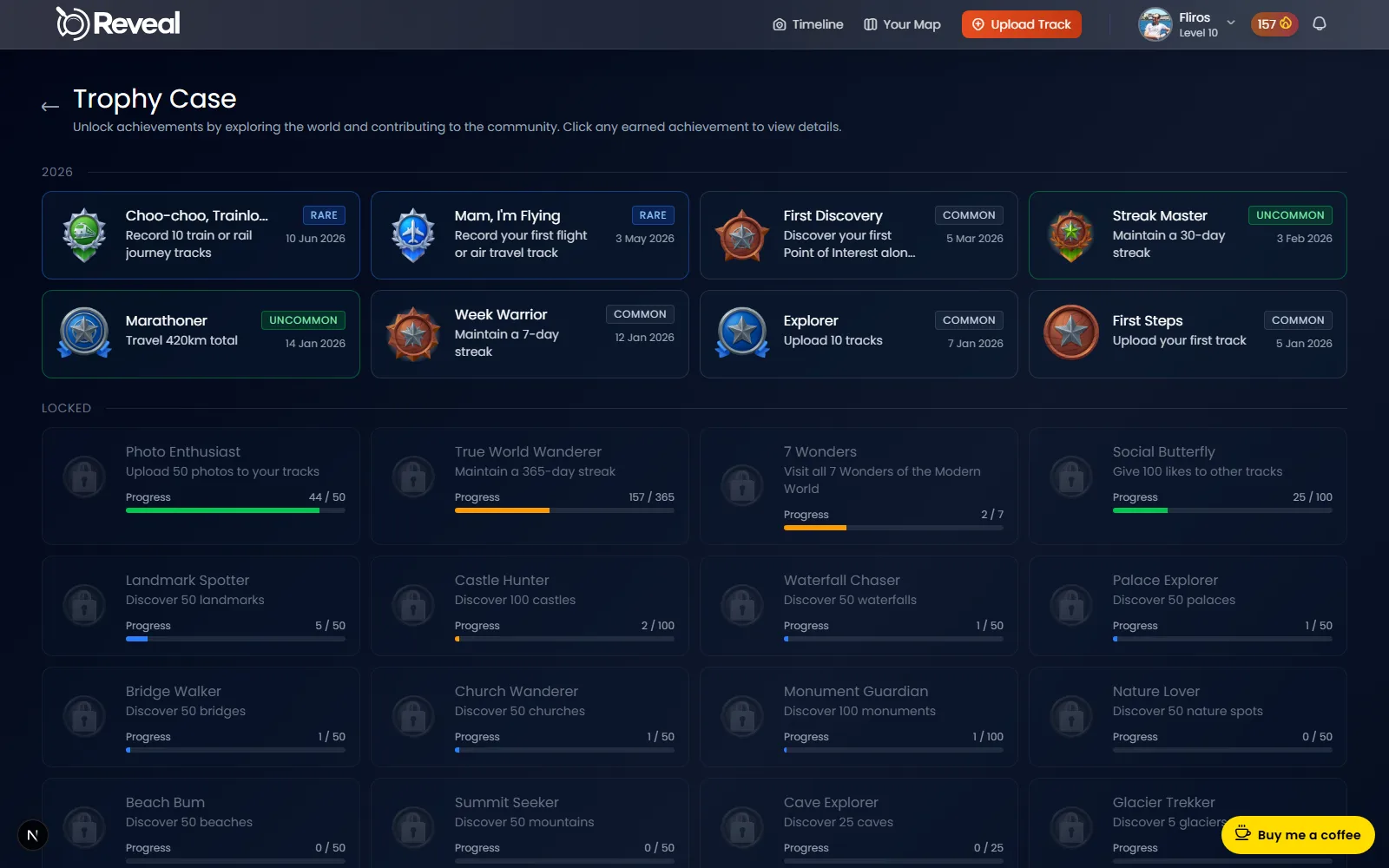
Task: Click the Mam, I'm Flying airplane badge
Action: tap(413, 235)
